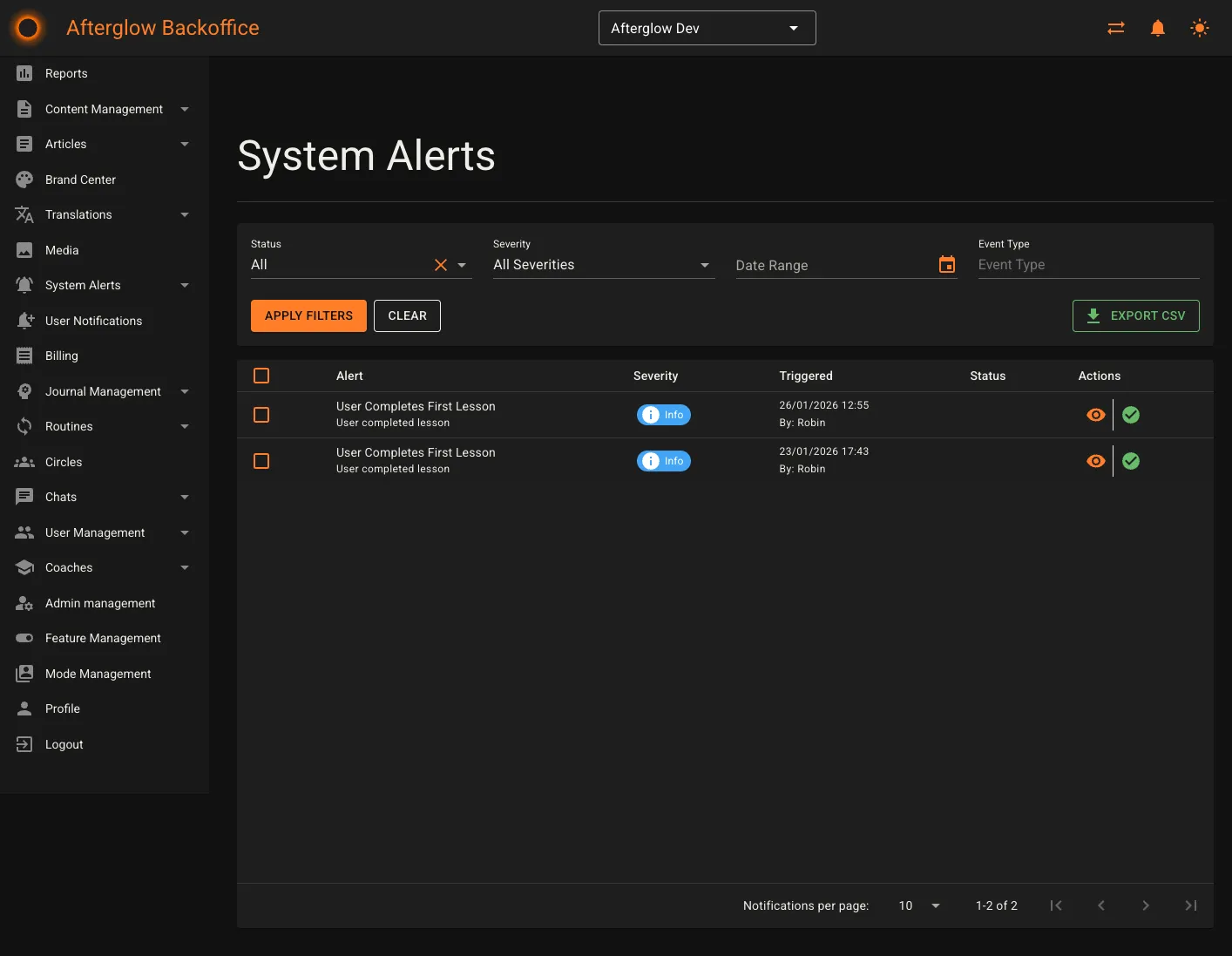Click the theme brightness icon in header
Viewport: 1232px width, 956px height.
(1200, 27)
